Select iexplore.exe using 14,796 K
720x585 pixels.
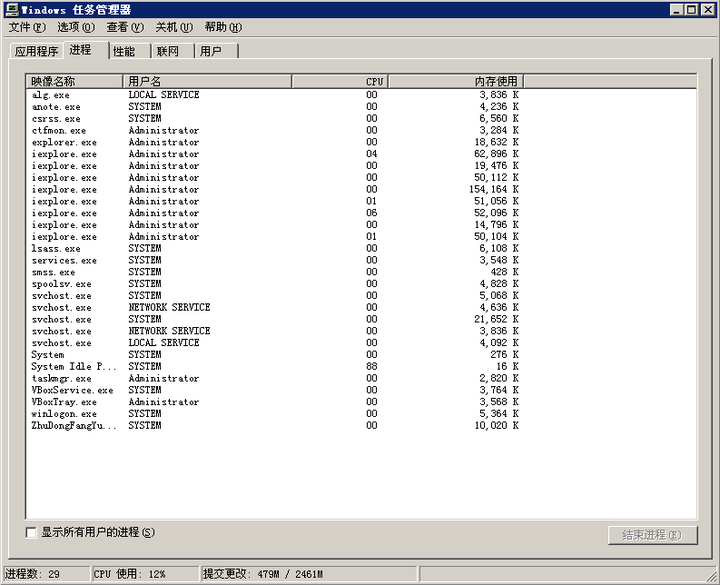click(275, 225)
